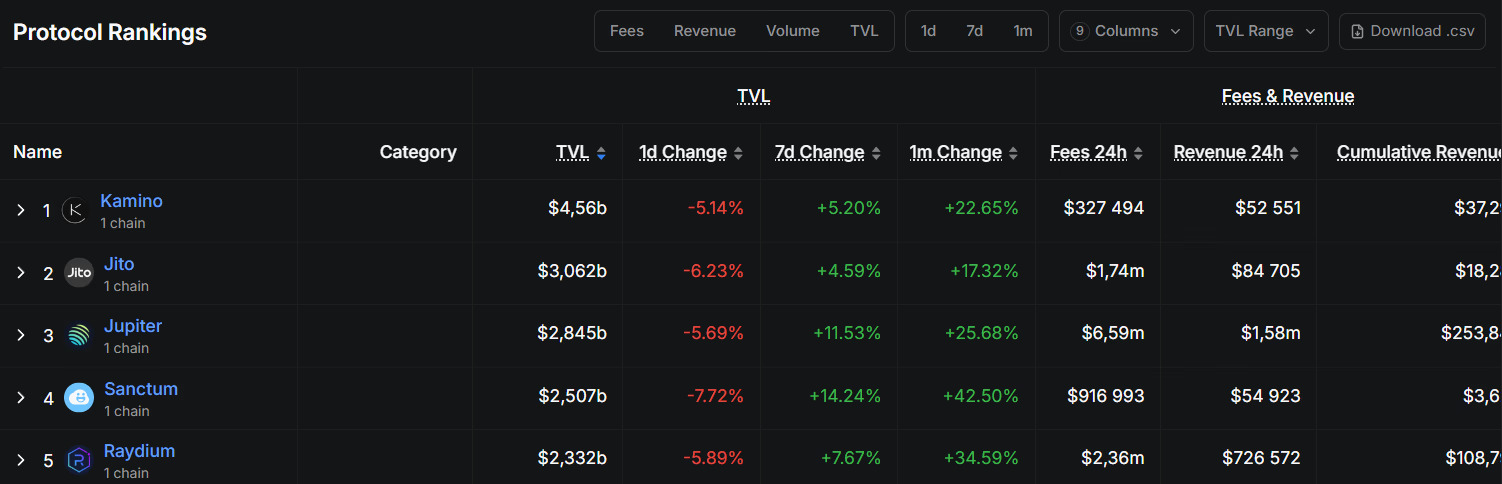Click the Fees & Revenue group header
Image resolution: width=1502 pixels, height=484 pixels.
click(x=1288, y=96)
